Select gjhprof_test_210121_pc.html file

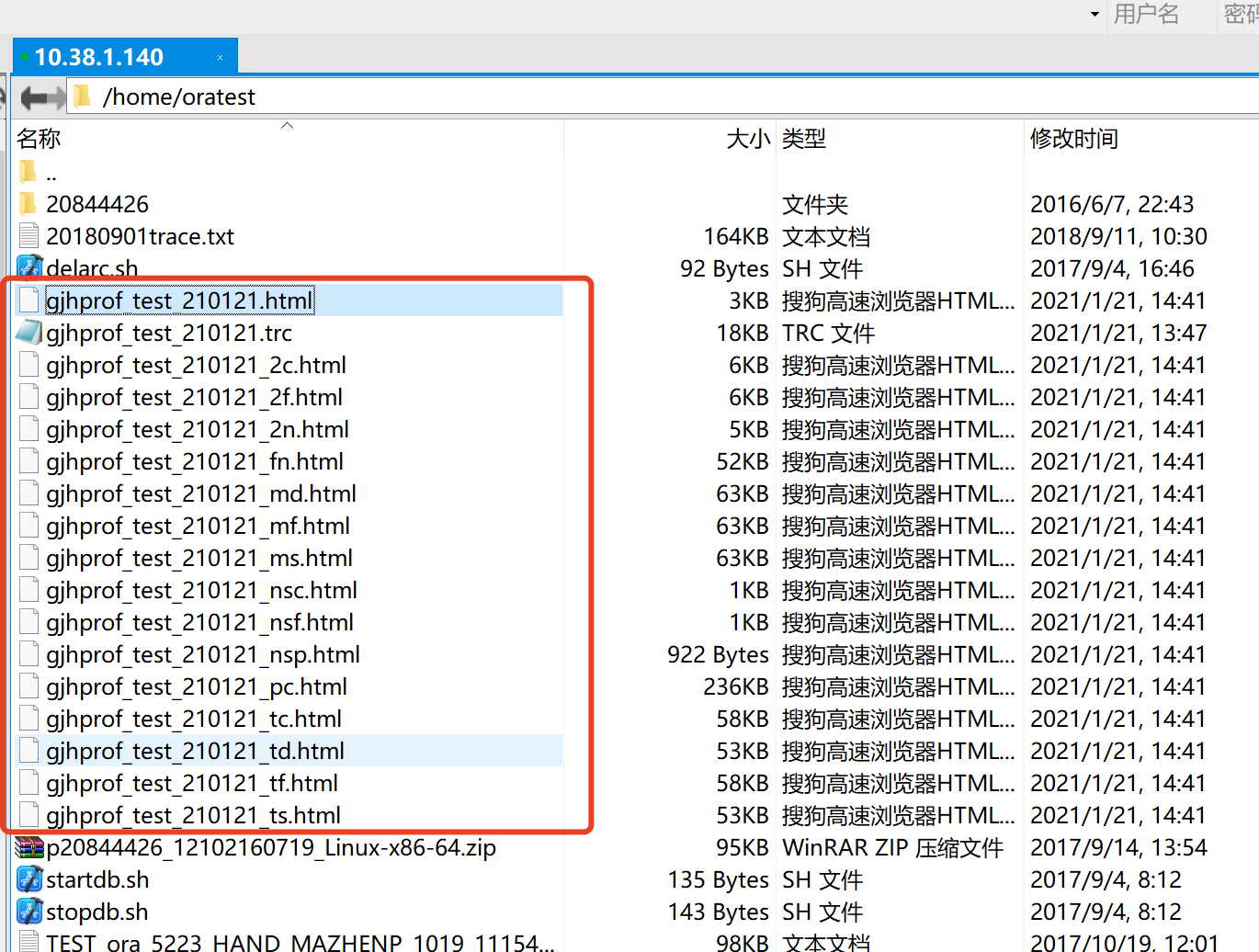[x=197, y=686]
